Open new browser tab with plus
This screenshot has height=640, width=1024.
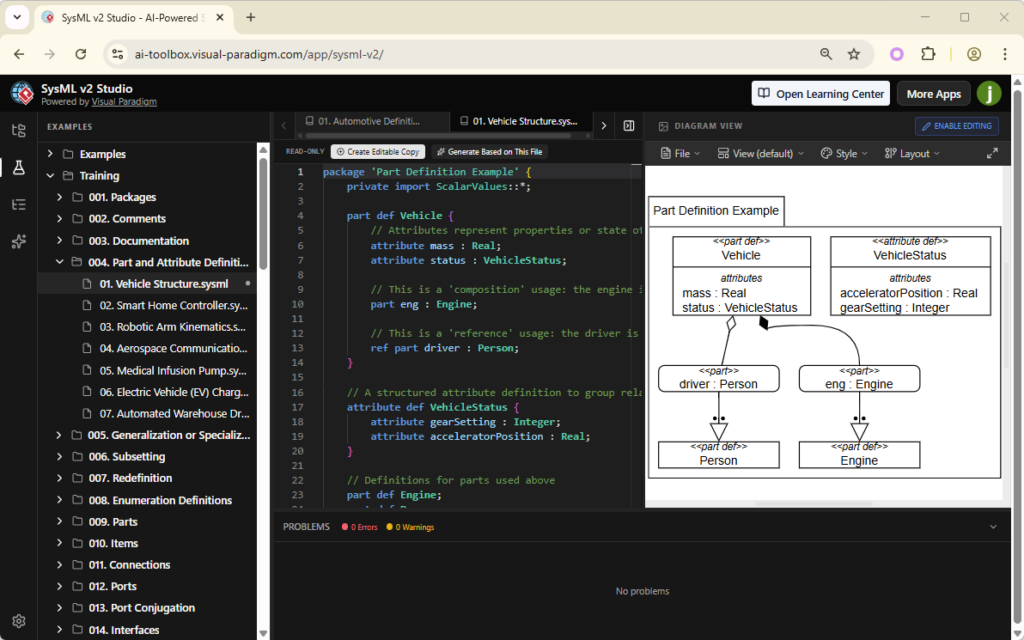coord(251,18)
